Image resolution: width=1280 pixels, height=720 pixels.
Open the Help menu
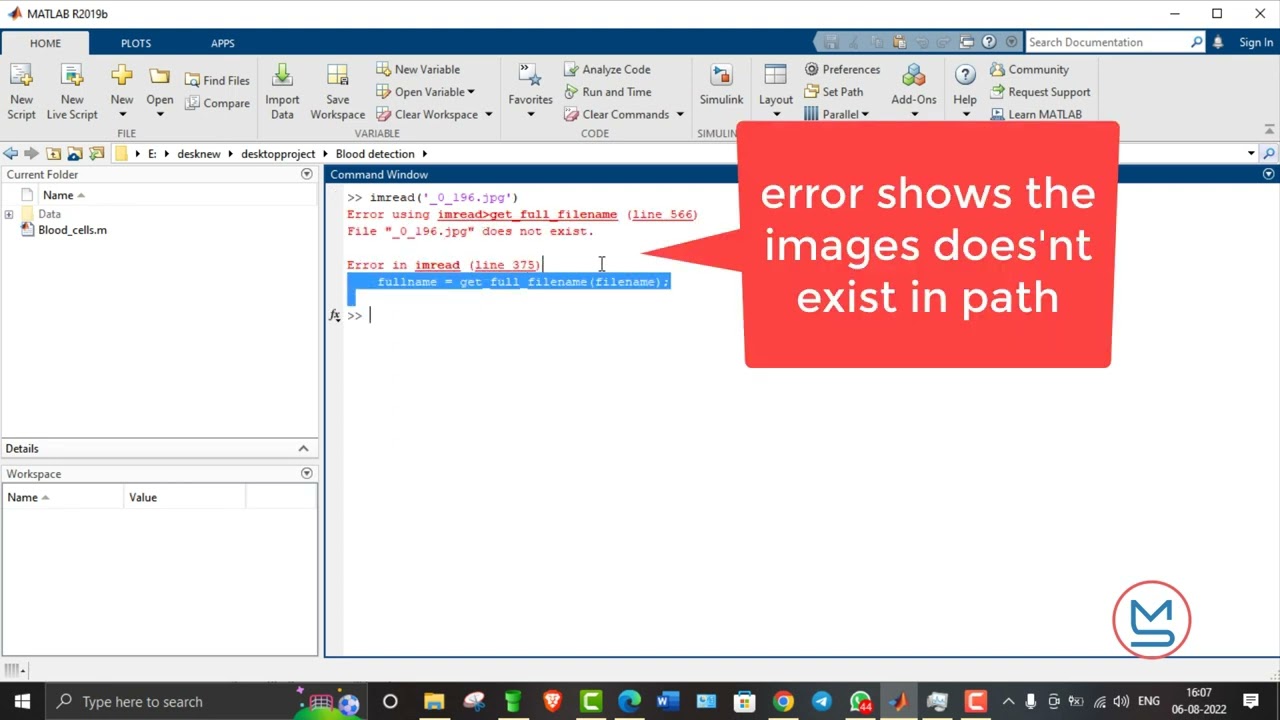click(965, 91)
